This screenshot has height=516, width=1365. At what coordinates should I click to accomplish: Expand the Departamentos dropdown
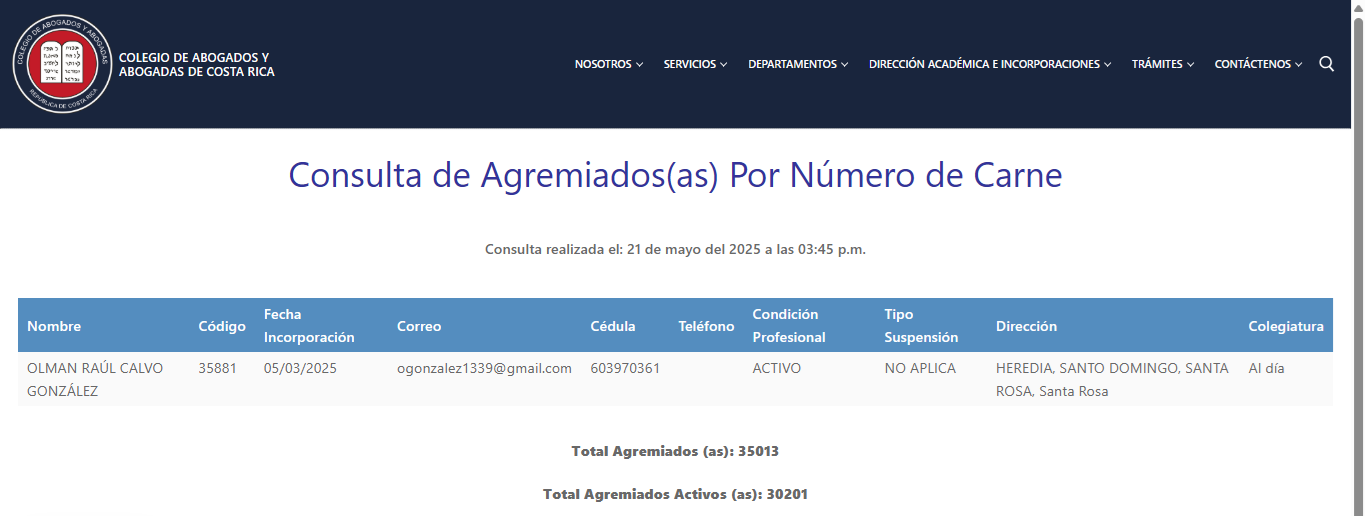point(797,64)
